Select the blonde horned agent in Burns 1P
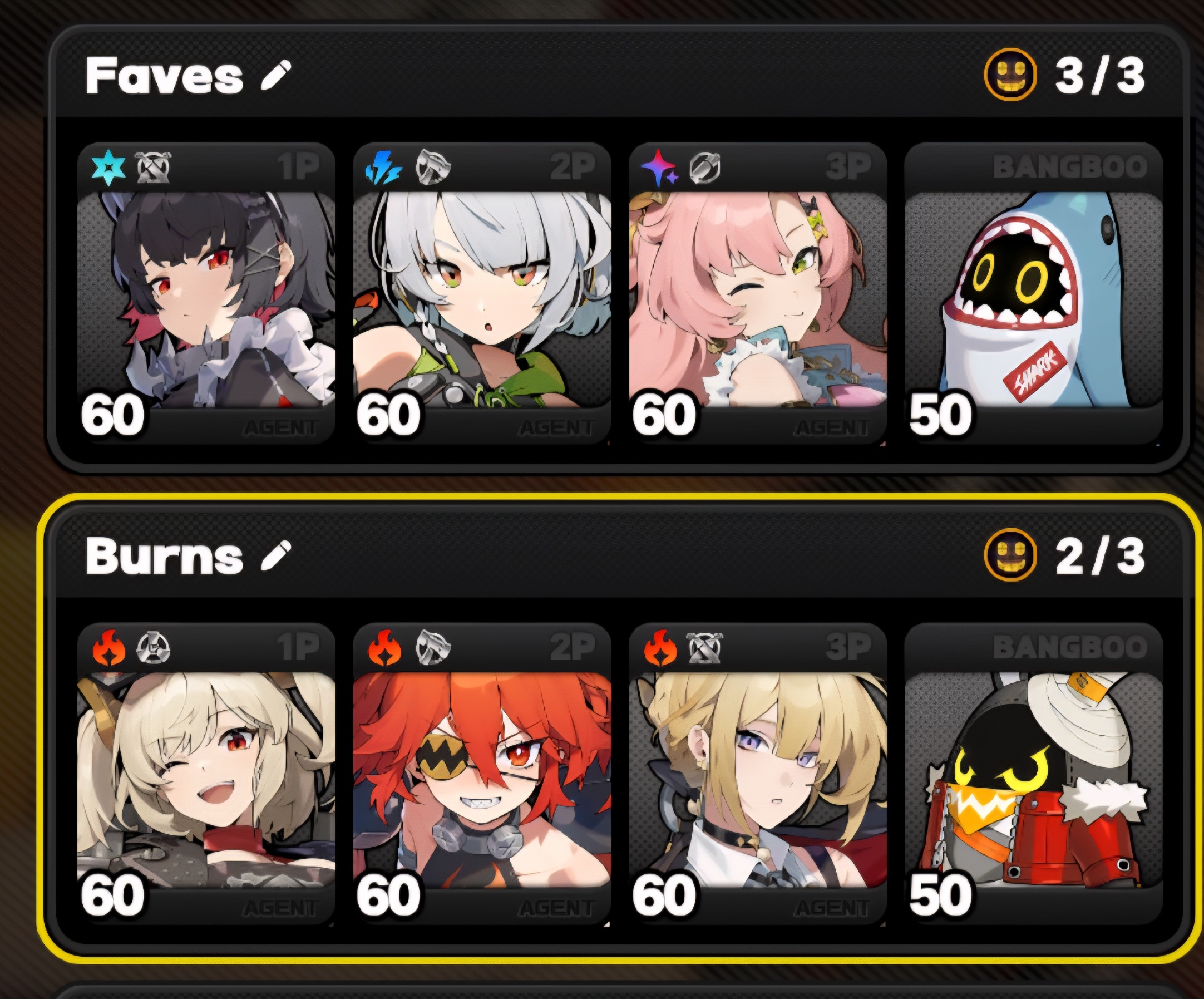The width and height of the screenshot is (1204, 999). pyautogui.click(x=206, y=780)
